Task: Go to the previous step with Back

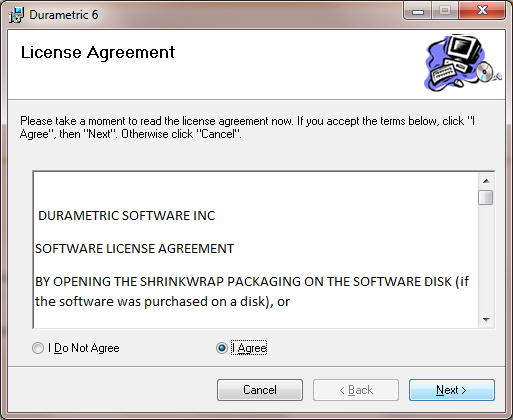Action: pyautogui.click(x=356, y=390)
